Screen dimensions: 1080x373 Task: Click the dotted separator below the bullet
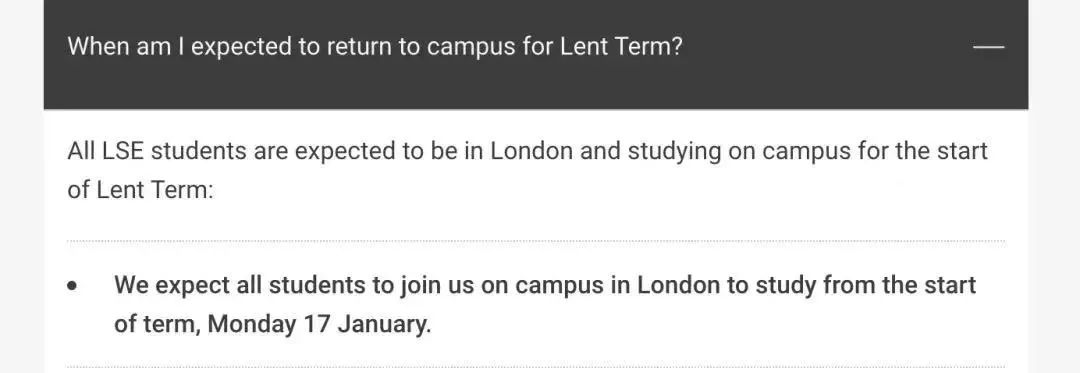coord(536,366)
